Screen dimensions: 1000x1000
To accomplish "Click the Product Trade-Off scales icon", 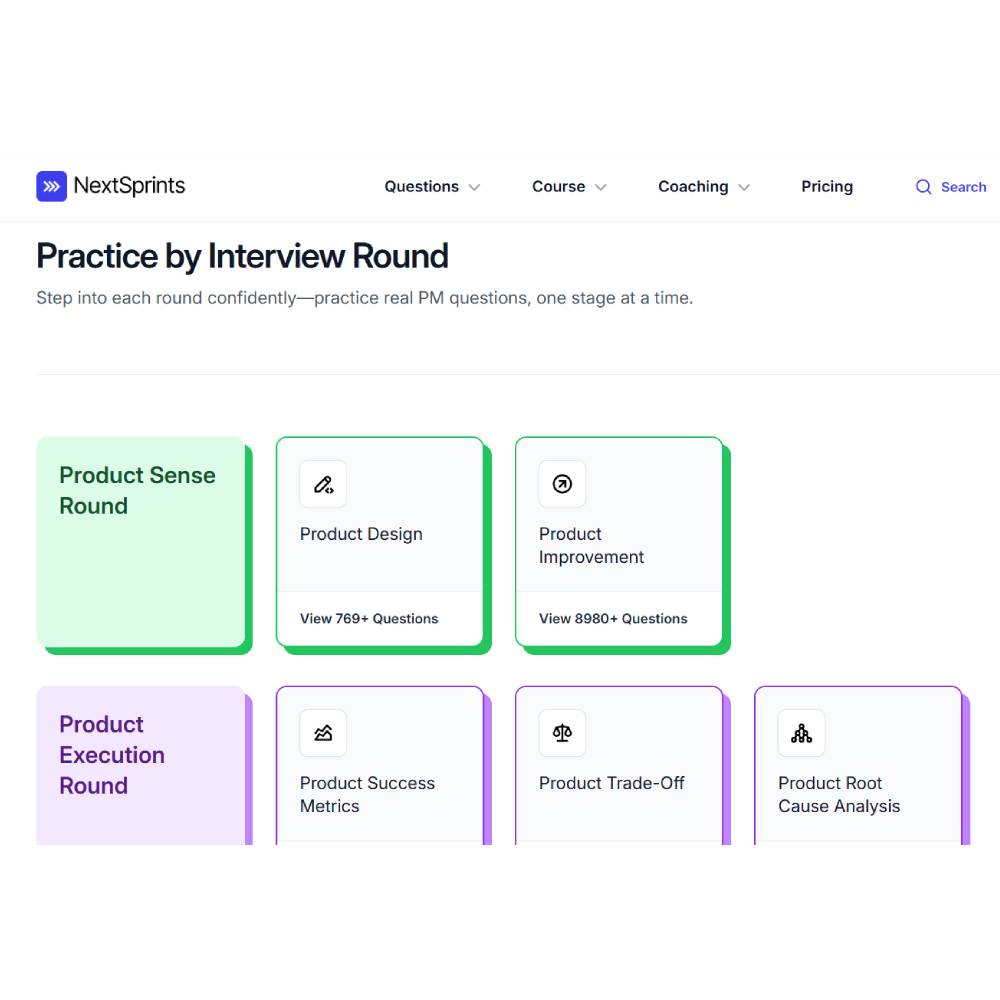I will click(562, 733).
